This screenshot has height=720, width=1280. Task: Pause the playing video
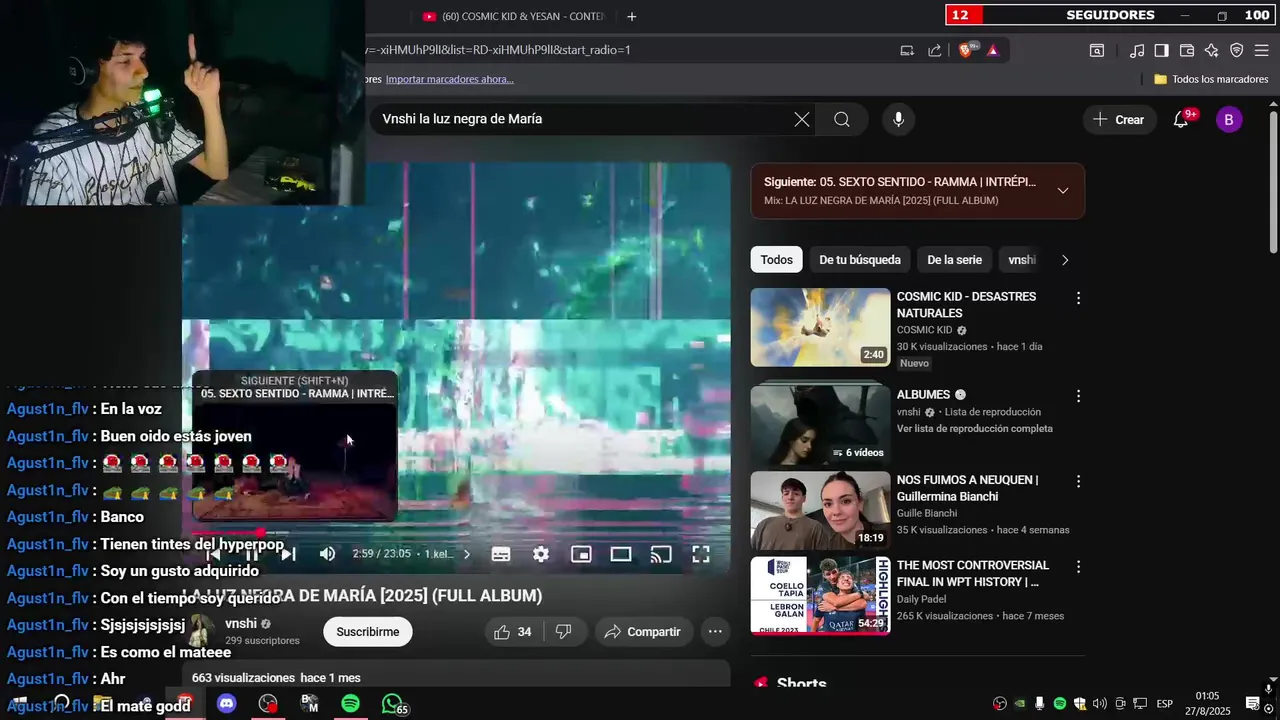(x=251, y=554)
